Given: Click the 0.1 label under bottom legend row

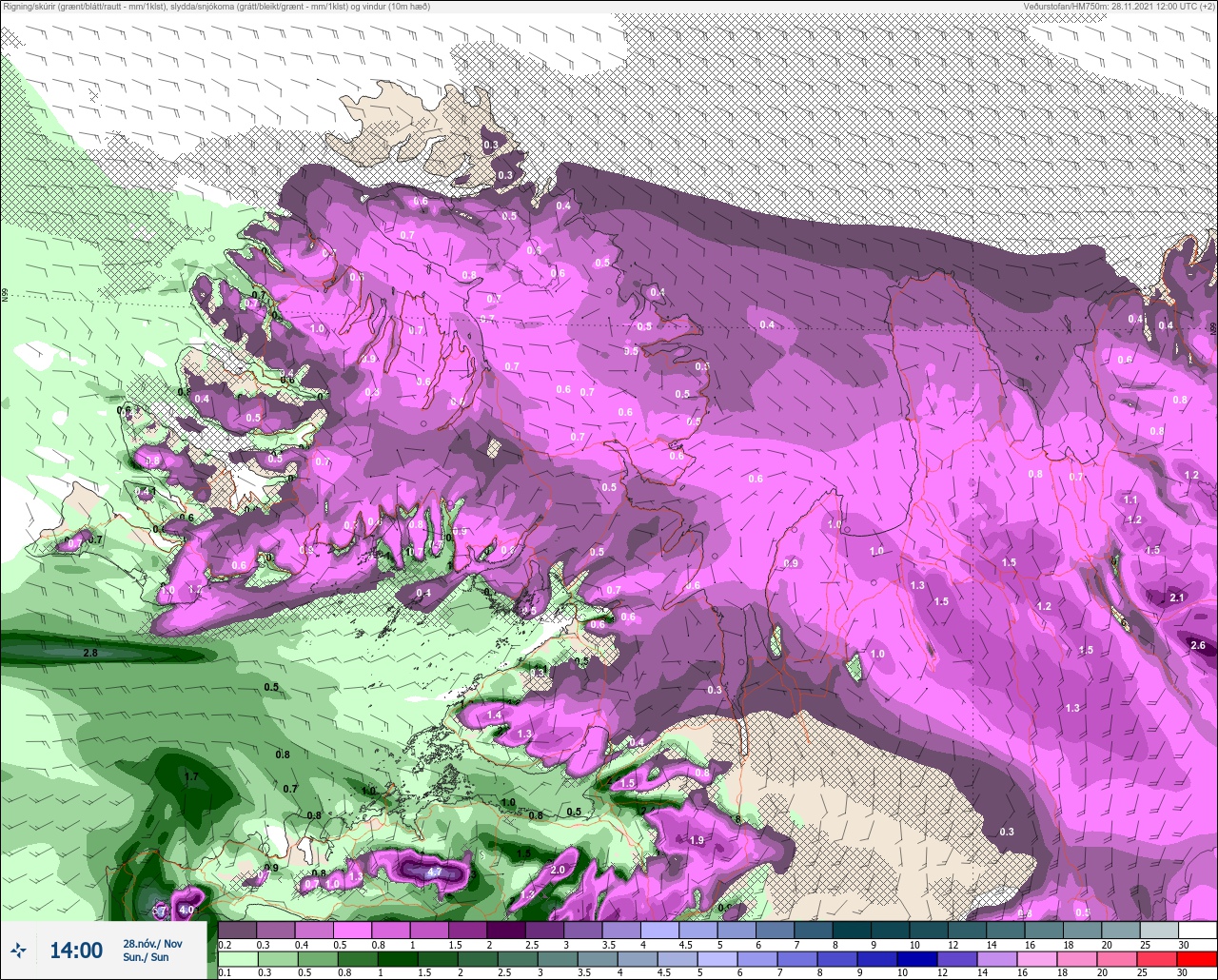Looking at the screenshot, I should pyautogui.click(x=225, y=973).
